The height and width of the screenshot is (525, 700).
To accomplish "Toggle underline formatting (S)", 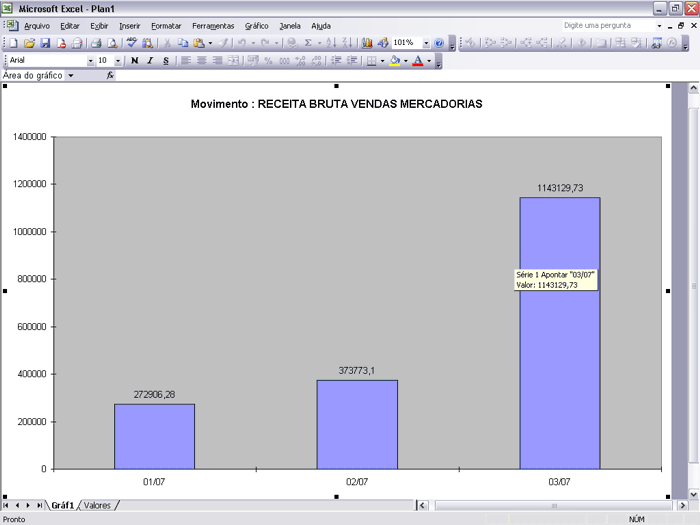I will [166, 61].
